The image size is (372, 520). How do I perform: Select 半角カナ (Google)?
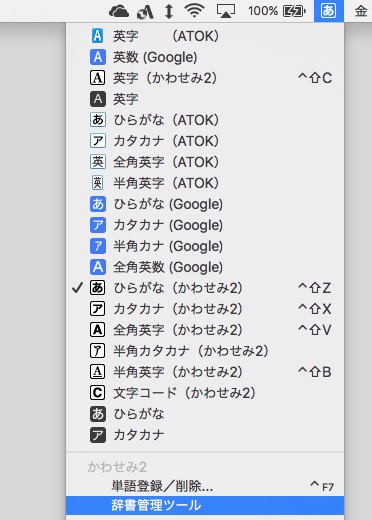point(205,246)
